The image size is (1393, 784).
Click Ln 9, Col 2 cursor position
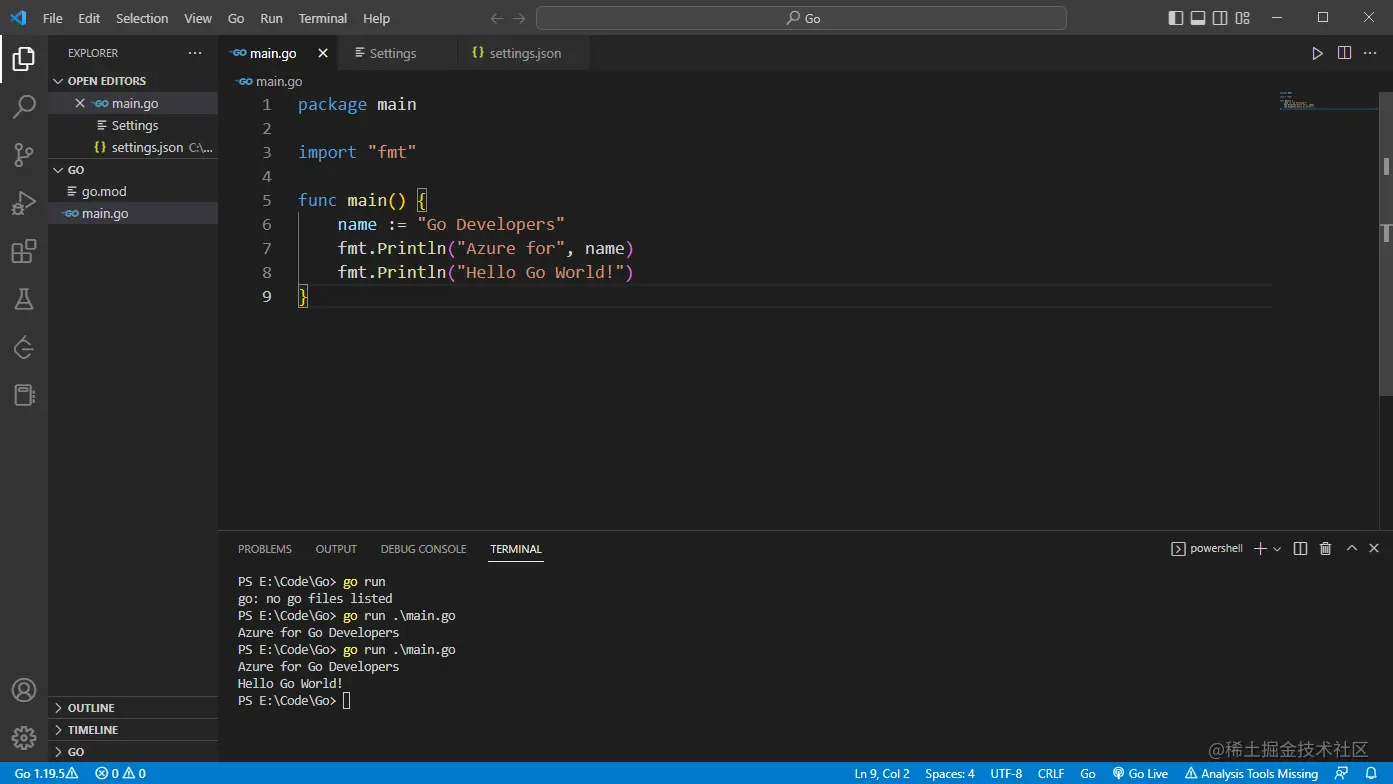click(882, 773)
